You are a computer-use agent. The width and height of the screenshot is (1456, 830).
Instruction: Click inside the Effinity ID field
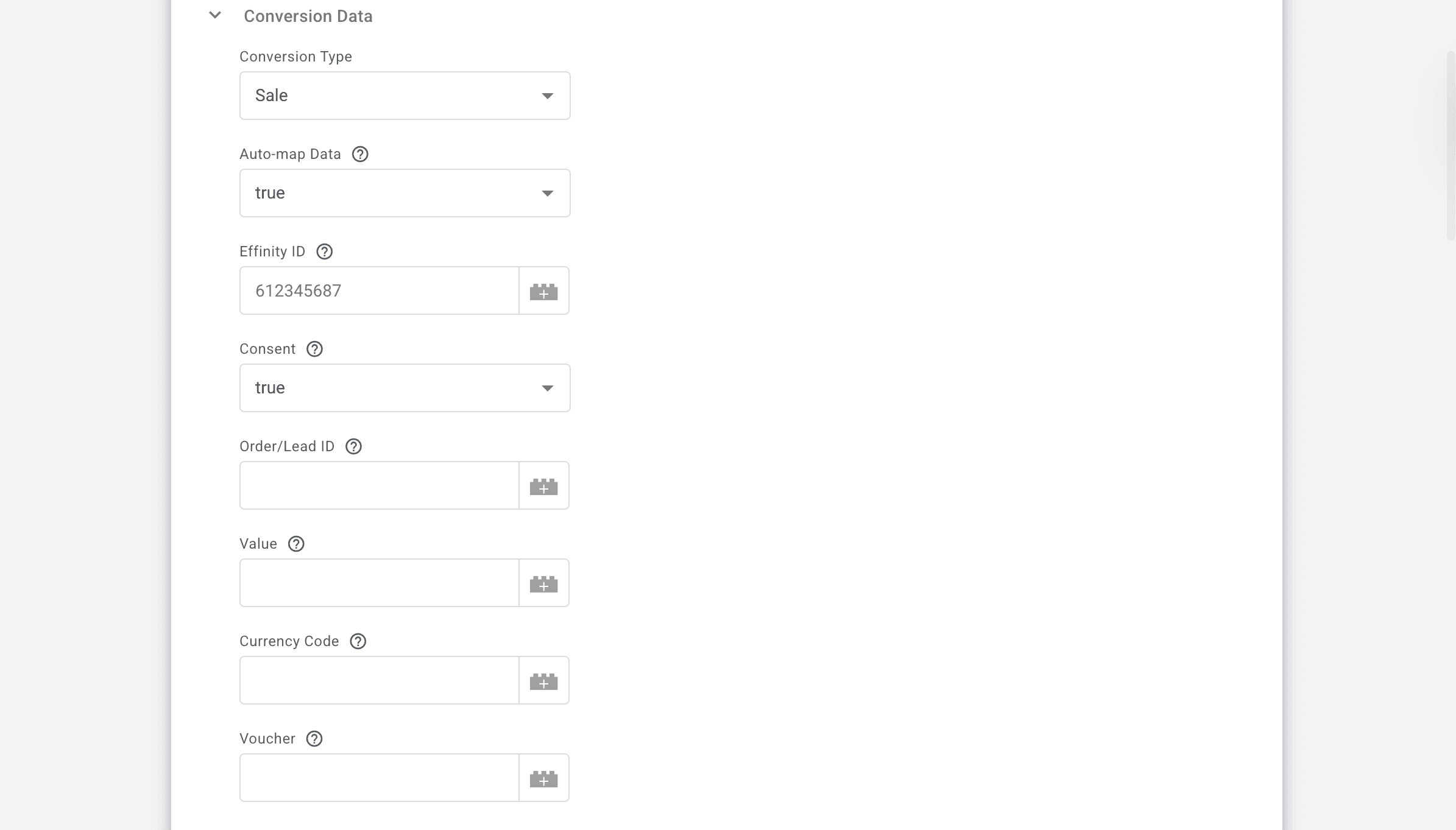click(x=378, y=290)
